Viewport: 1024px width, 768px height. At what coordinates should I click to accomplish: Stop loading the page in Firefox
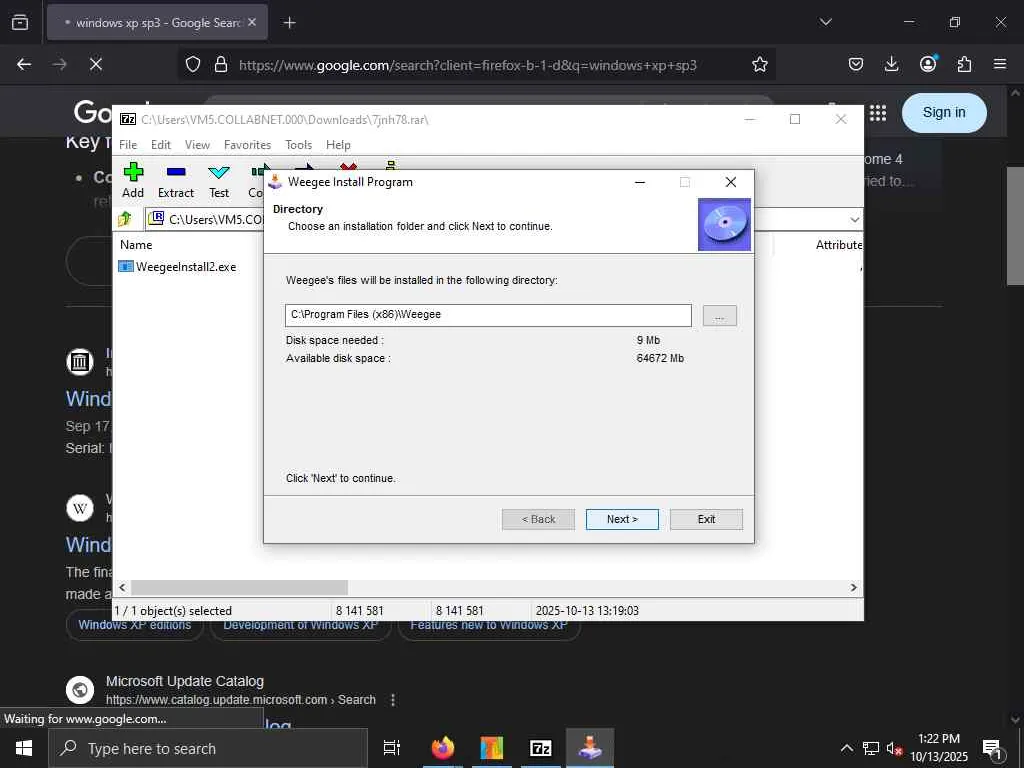tap(95, 64)
